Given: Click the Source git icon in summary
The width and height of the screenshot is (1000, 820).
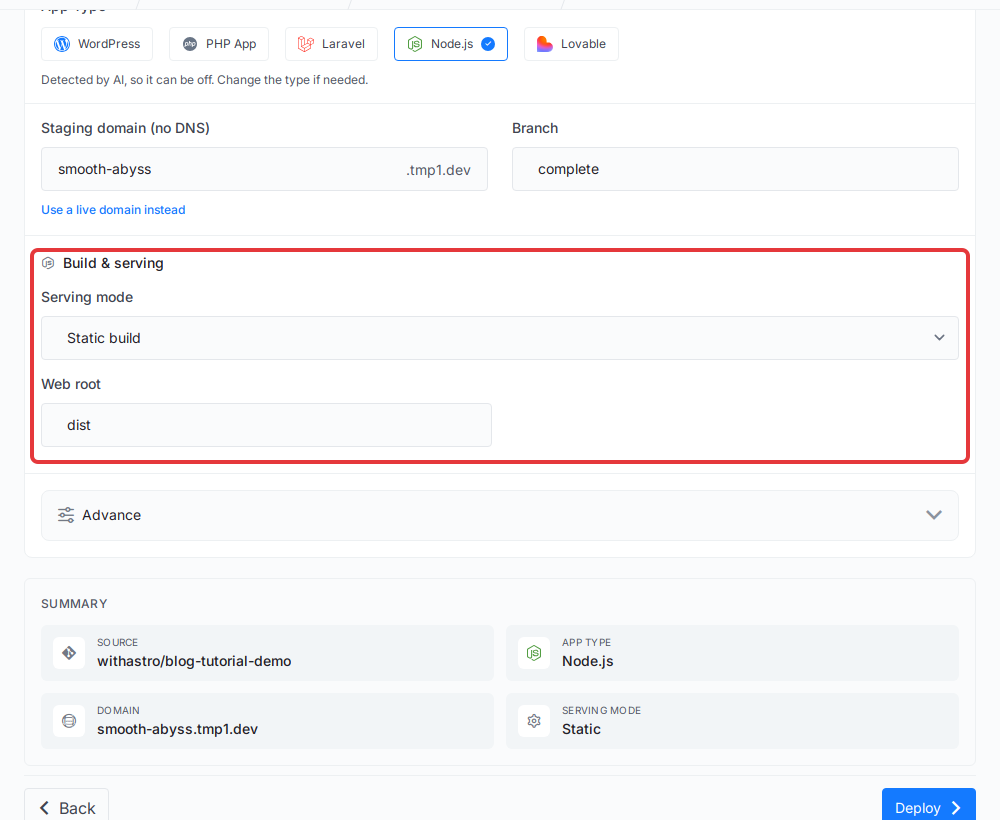Looking at the screenshot, I should [x=69, y=653].
